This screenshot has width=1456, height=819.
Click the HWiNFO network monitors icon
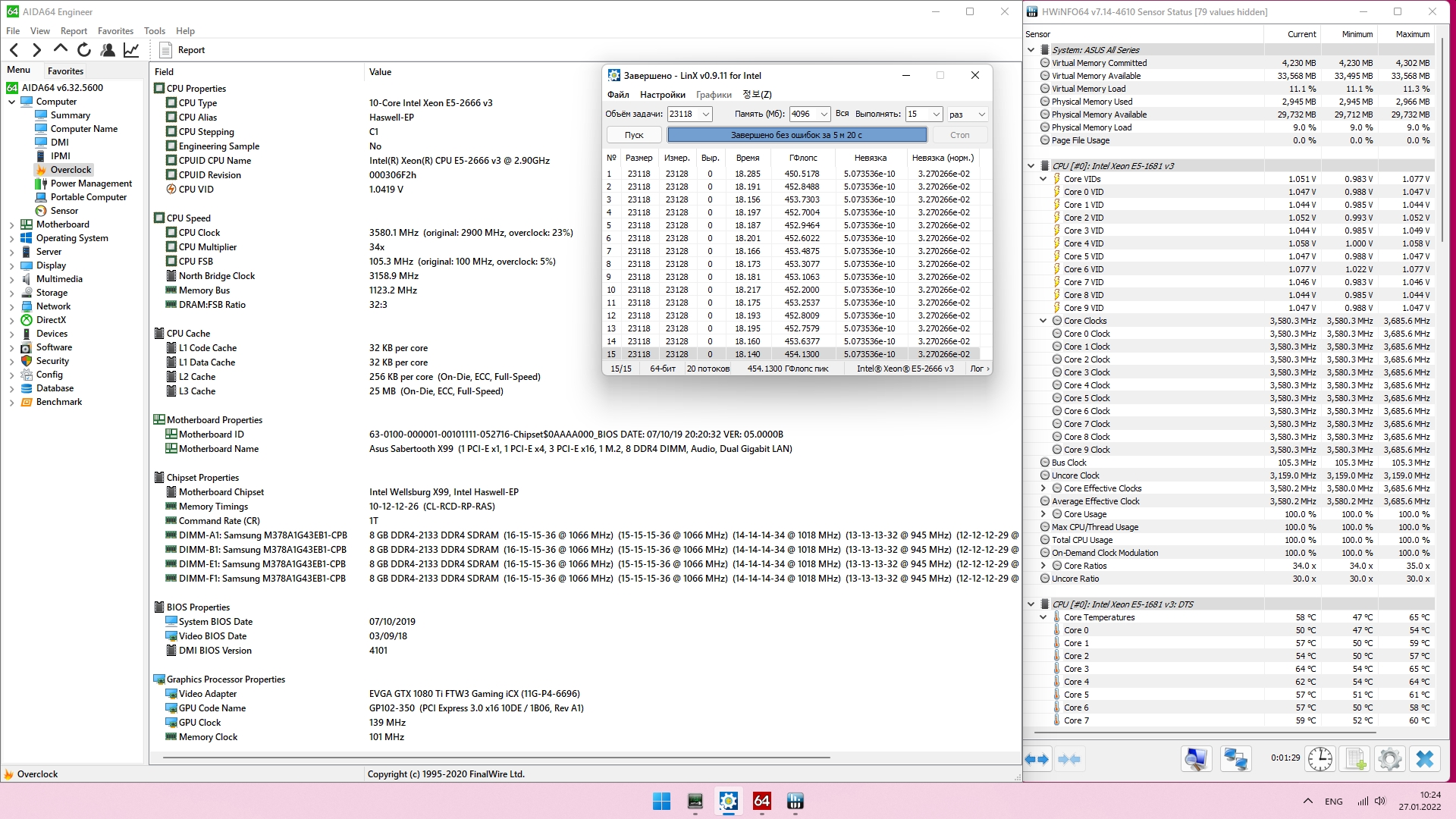1235,759
